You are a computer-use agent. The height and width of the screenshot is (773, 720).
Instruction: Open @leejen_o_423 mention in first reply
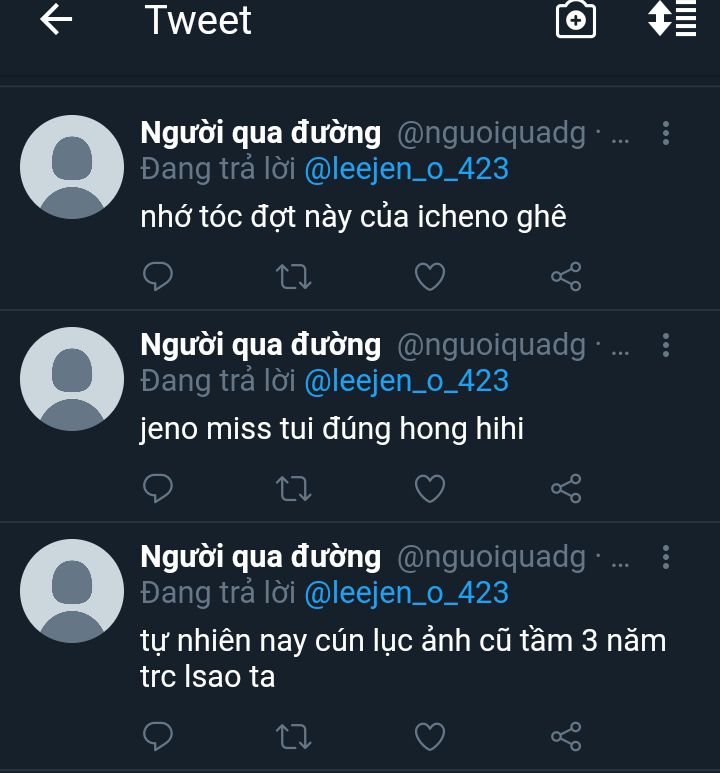point(406,169)
